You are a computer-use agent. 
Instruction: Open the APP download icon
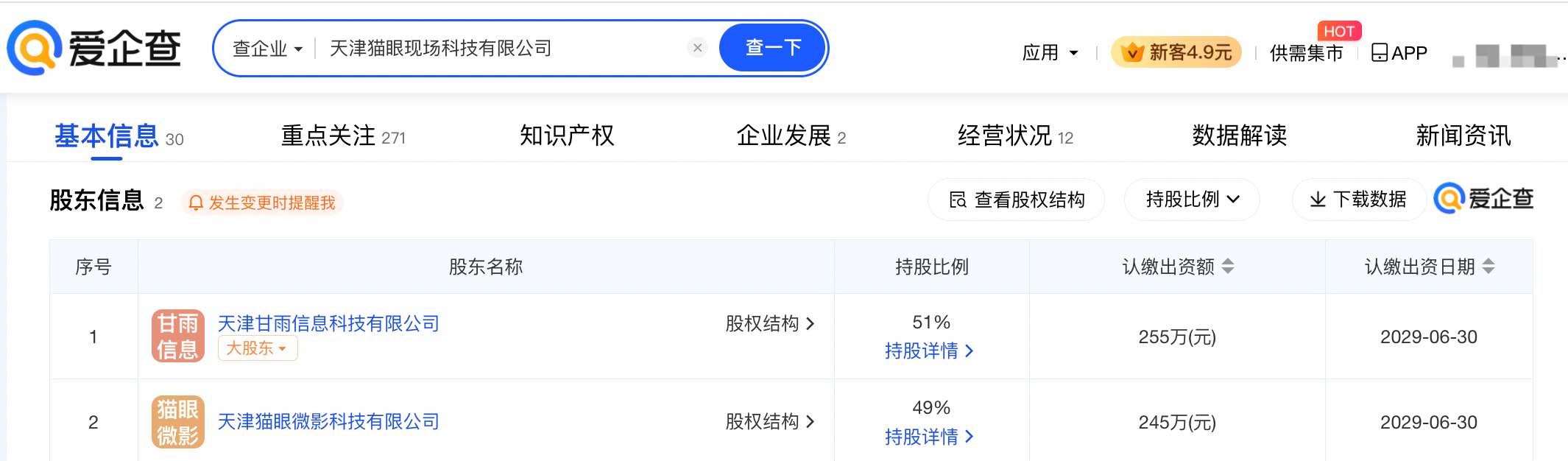[x=1379, y=52]
